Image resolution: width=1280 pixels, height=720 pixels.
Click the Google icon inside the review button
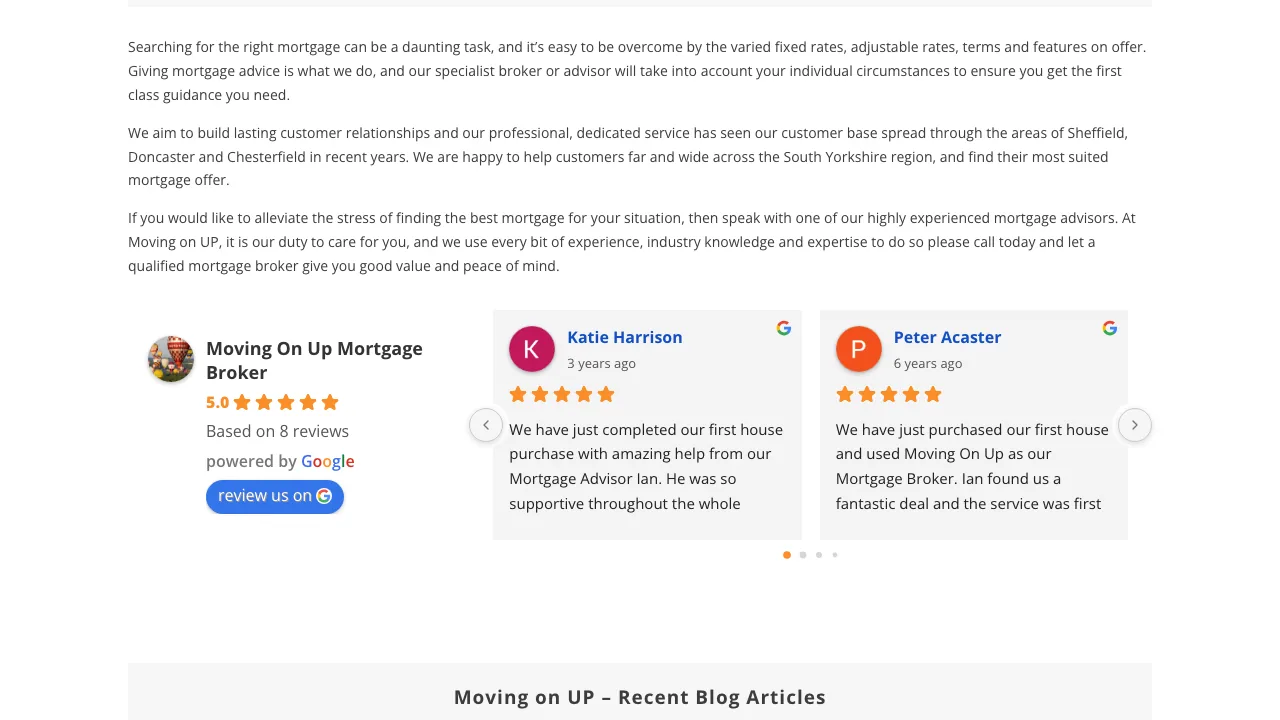[x=324, y=496]
